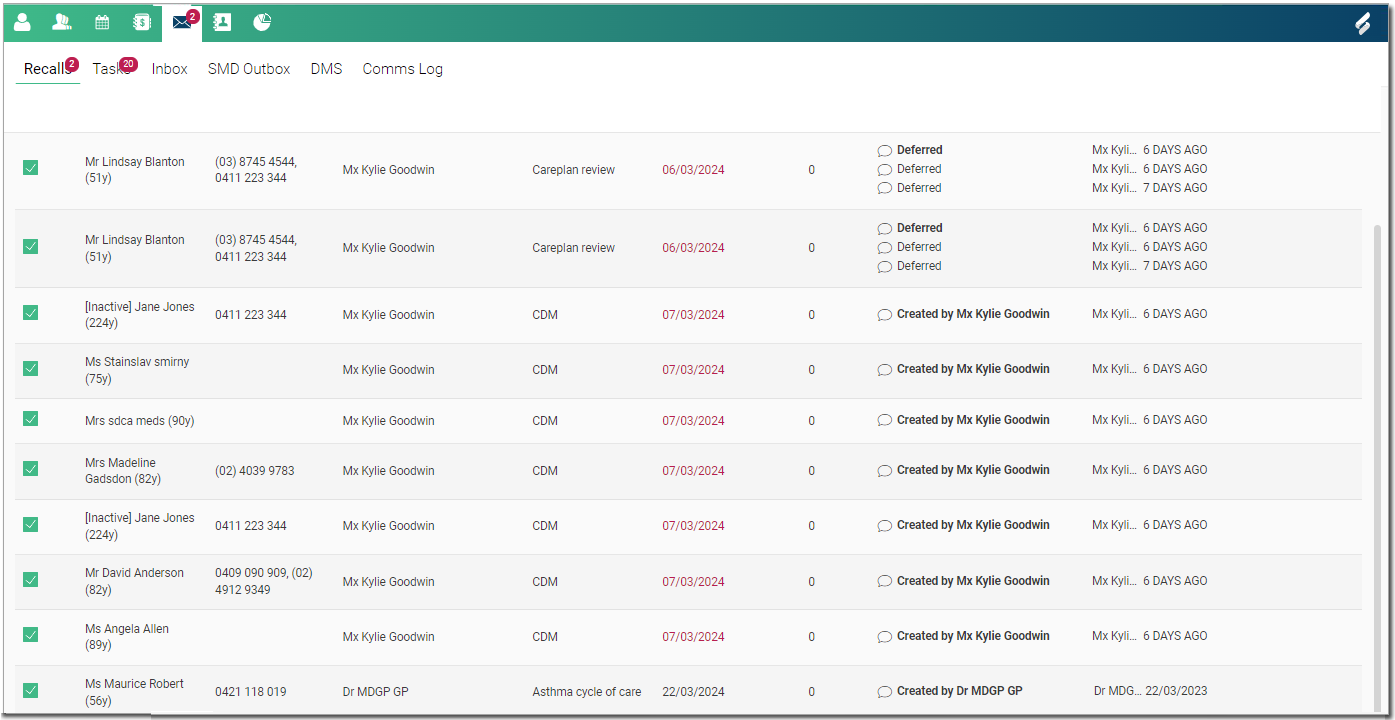
Task: Click the app logo in top right corner
Action: point(1362,24)
